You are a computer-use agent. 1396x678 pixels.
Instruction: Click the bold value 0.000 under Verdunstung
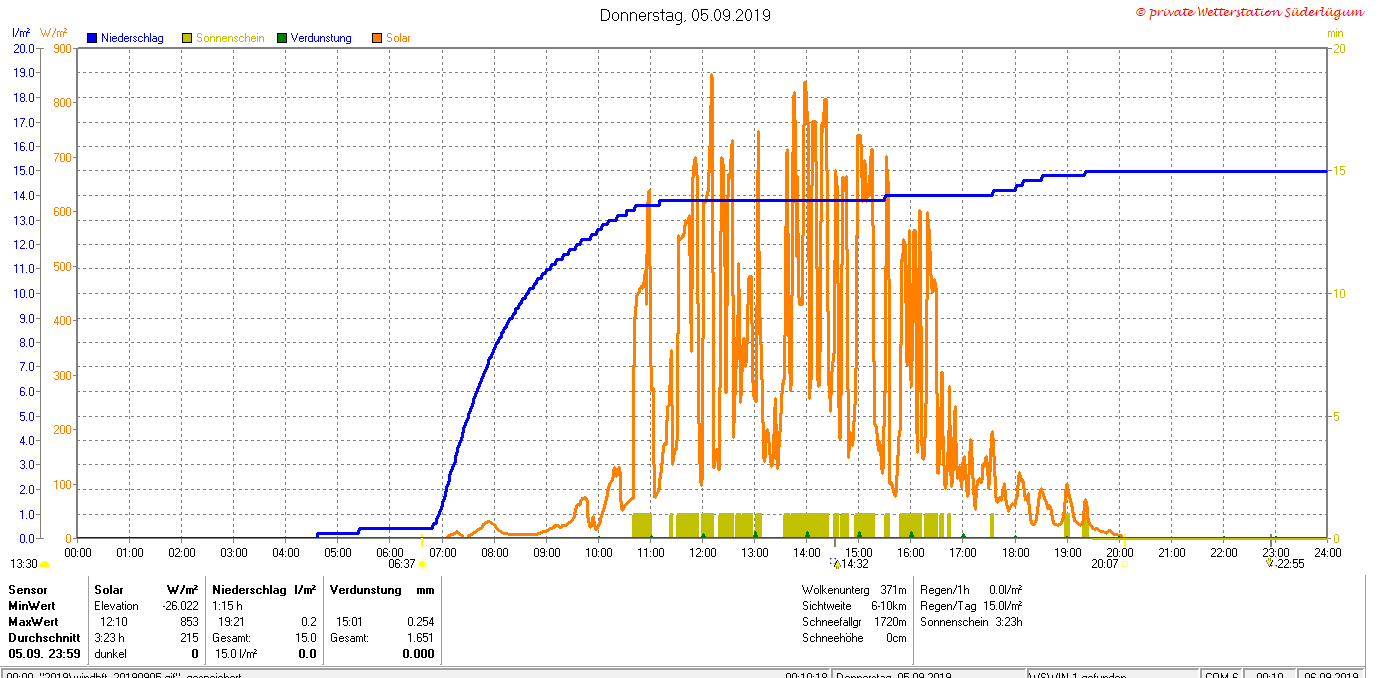click(x=418, y=654)
